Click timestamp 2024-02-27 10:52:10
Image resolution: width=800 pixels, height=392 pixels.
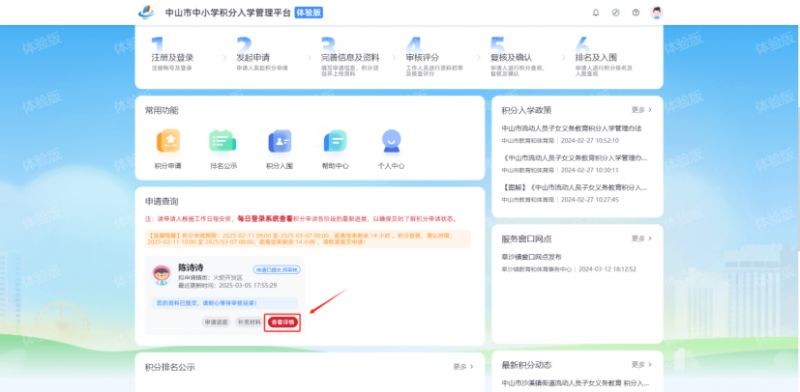590,140
